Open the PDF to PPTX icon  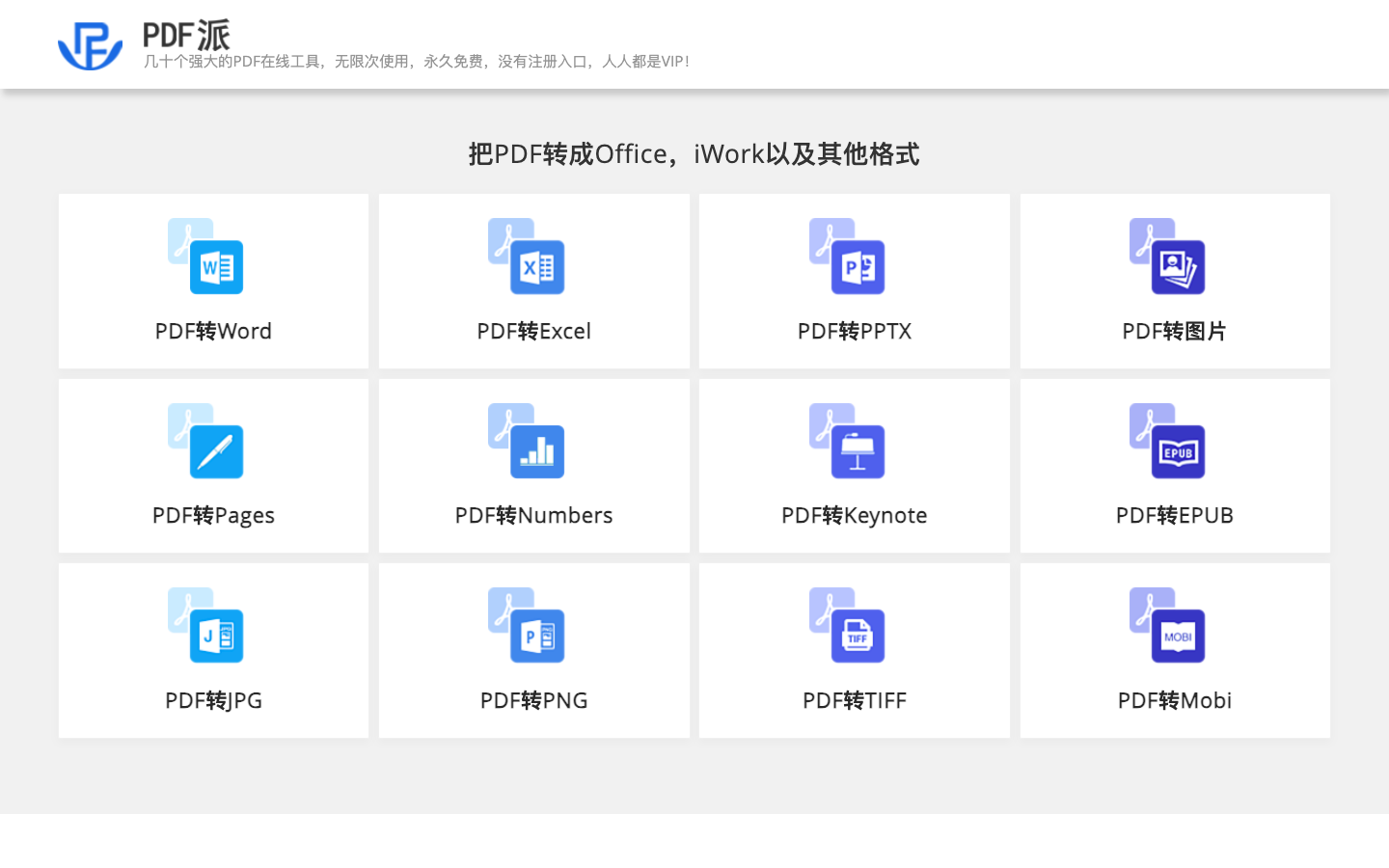point(847,257)
